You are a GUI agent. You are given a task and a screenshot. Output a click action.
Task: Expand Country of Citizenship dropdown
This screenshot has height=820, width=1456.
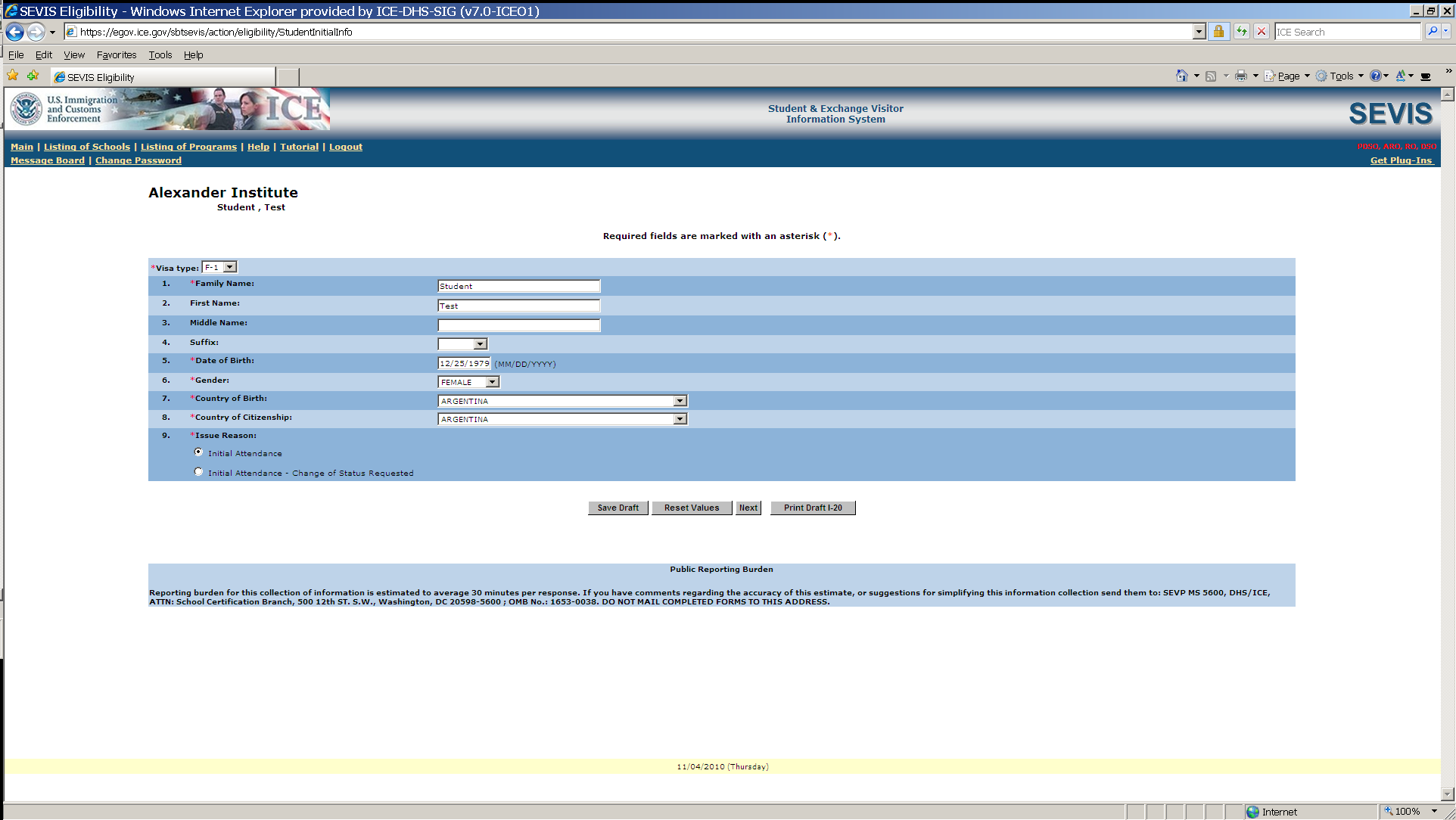coord(680,419)
